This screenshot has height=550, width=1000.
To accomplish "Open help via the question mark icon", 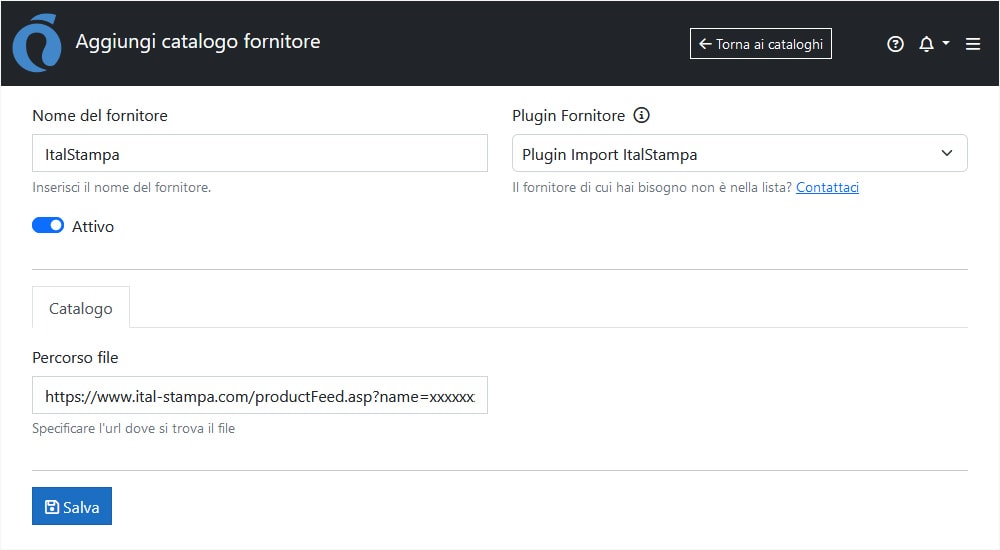I will click(x=895, y=44).
